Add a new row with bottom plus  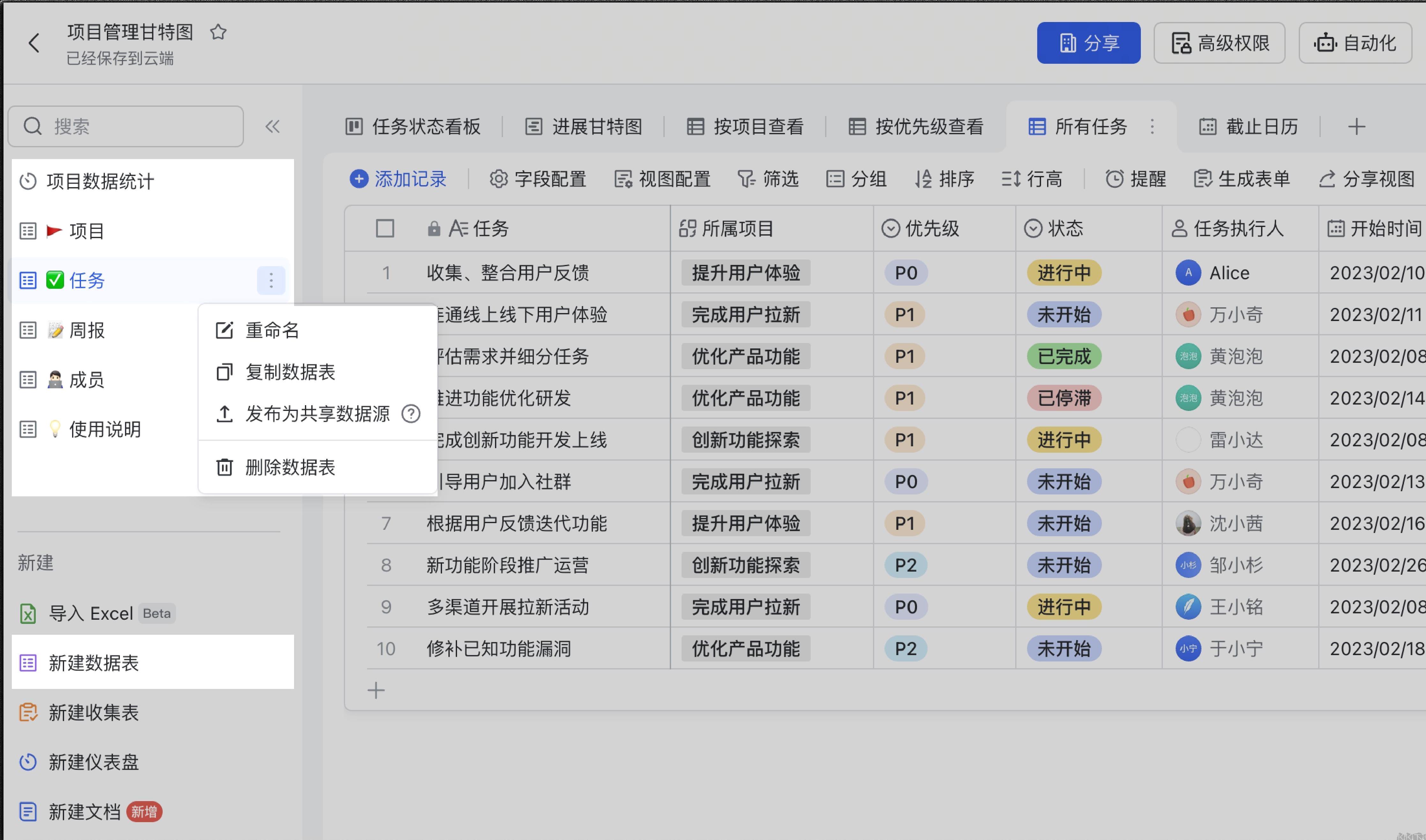[376, 690]
